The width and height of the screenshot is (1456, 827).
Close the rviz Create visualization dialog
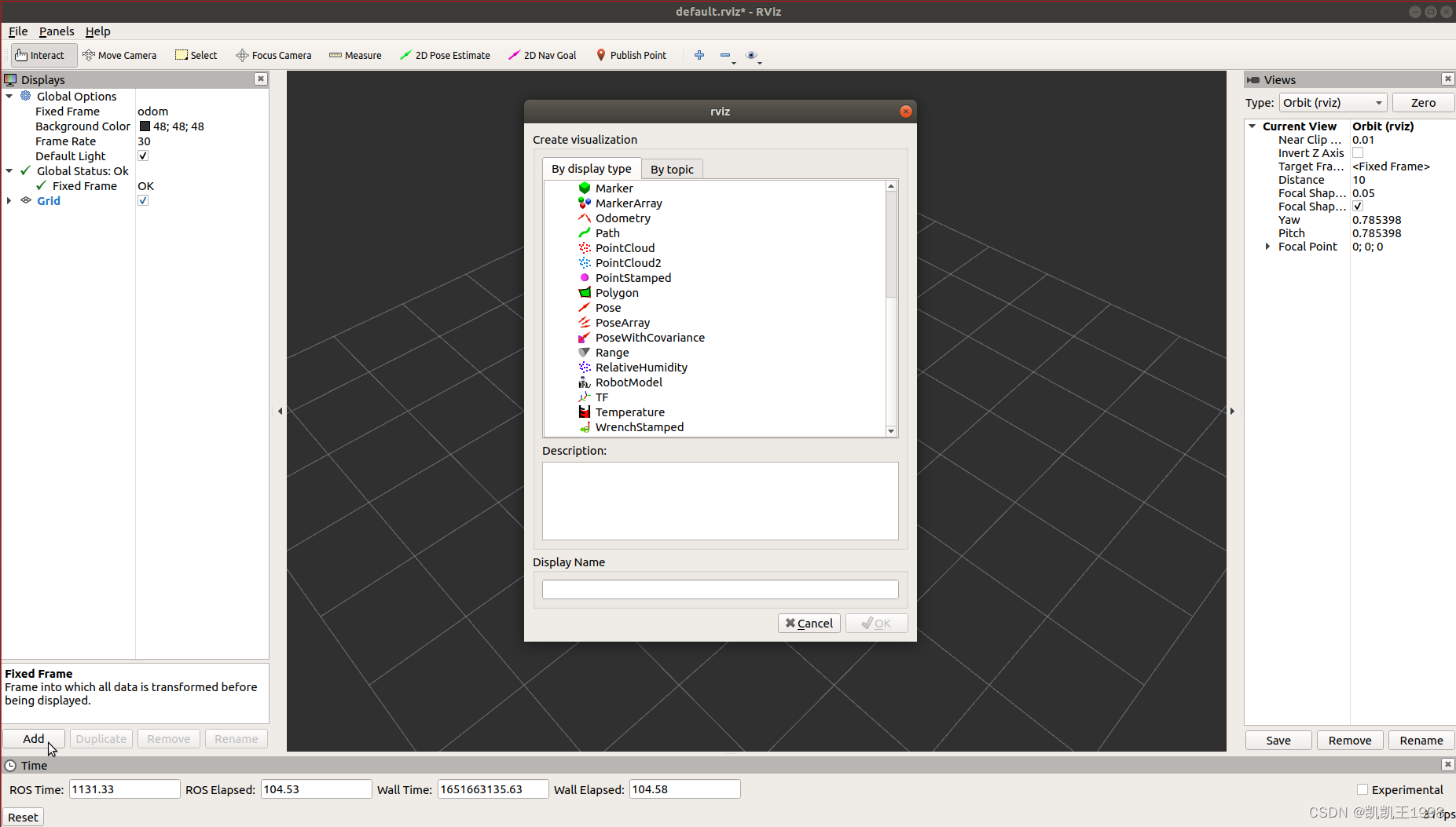(x=906, y=112)
